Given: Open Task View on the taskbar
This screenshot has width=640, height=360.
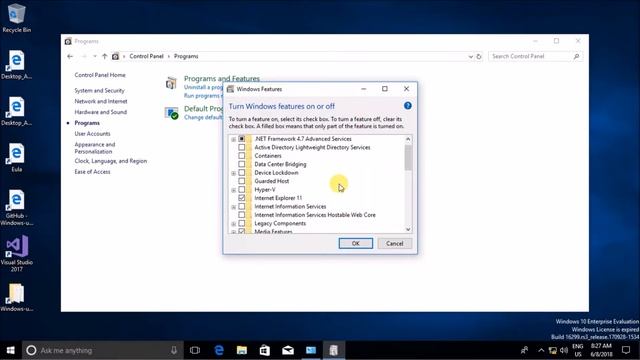Looking at the screenshot, I should pyautogui.click(x=195, y=350).
